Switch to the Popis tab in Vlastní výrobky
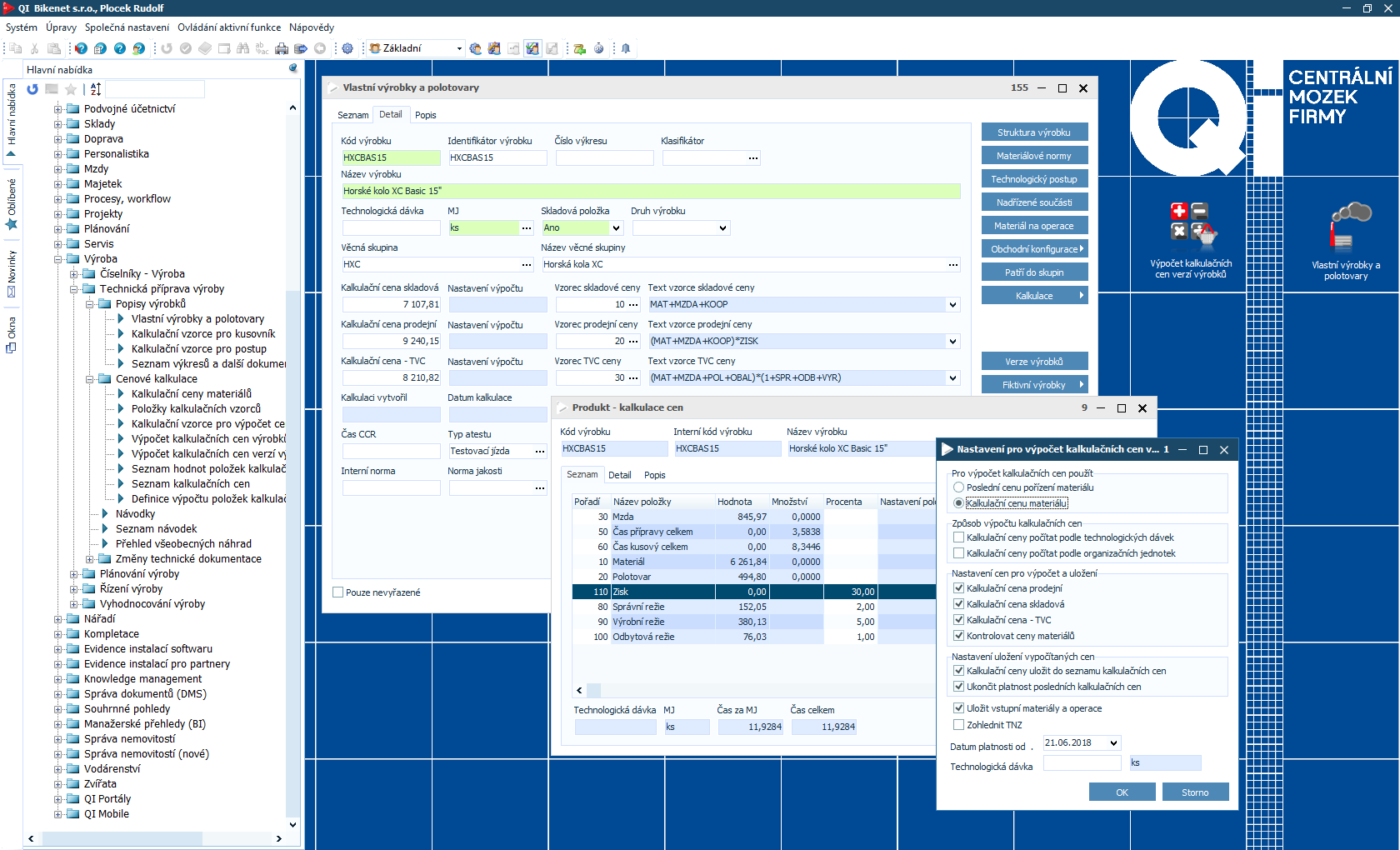This screenshot has height=850, width=1400. 425,115
